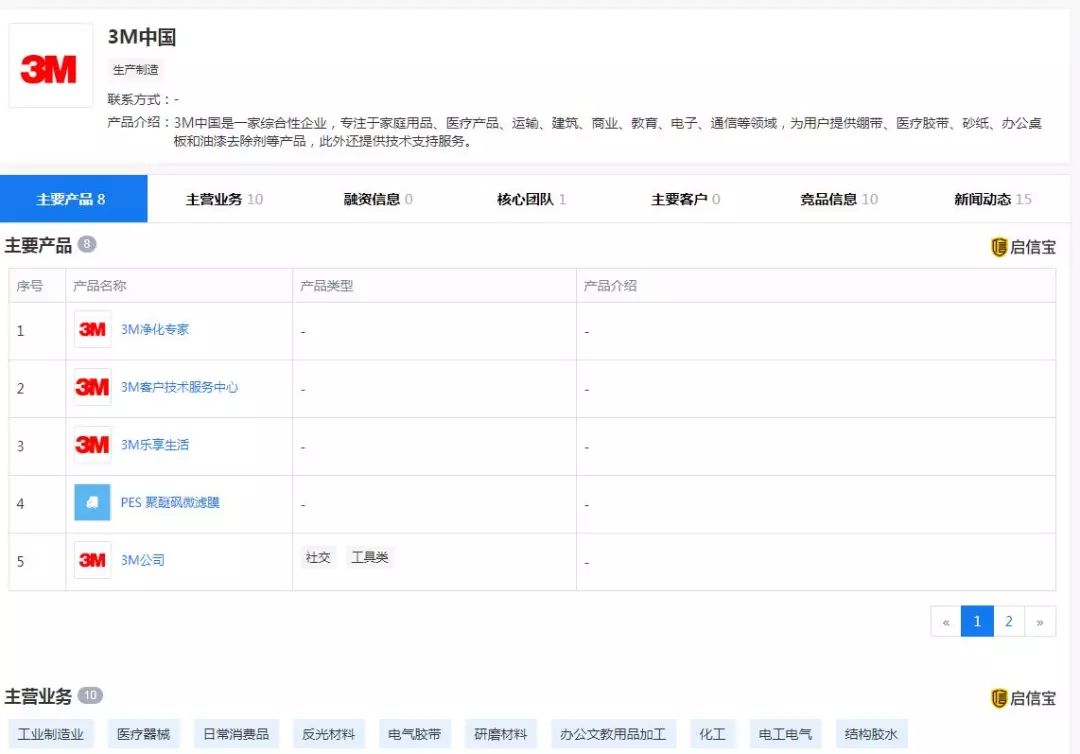Screen dimensions: 1080x754
Task: Click the 社交 product type tag
Action: [318, 557]
